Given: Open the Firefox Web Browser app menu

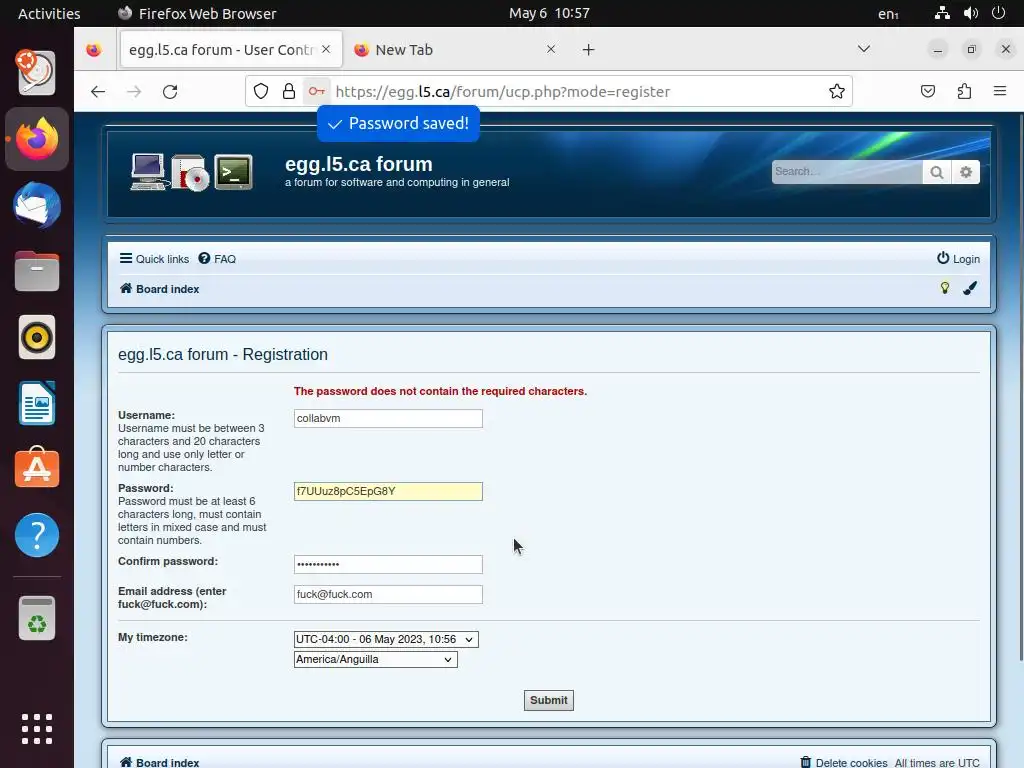Looking at the screenshot, I should click(x=197, y=13).
